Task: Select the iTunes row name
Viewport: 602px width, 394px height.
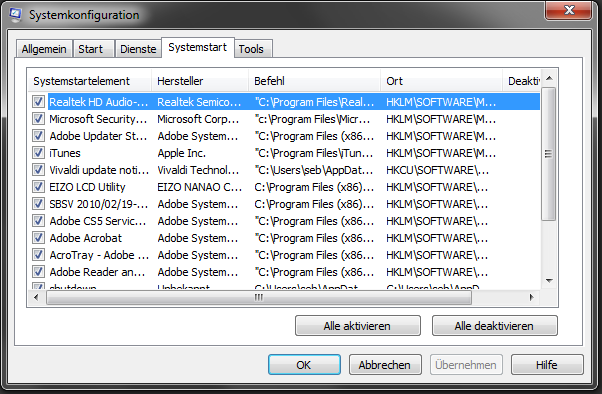Action: coord(65,153)
